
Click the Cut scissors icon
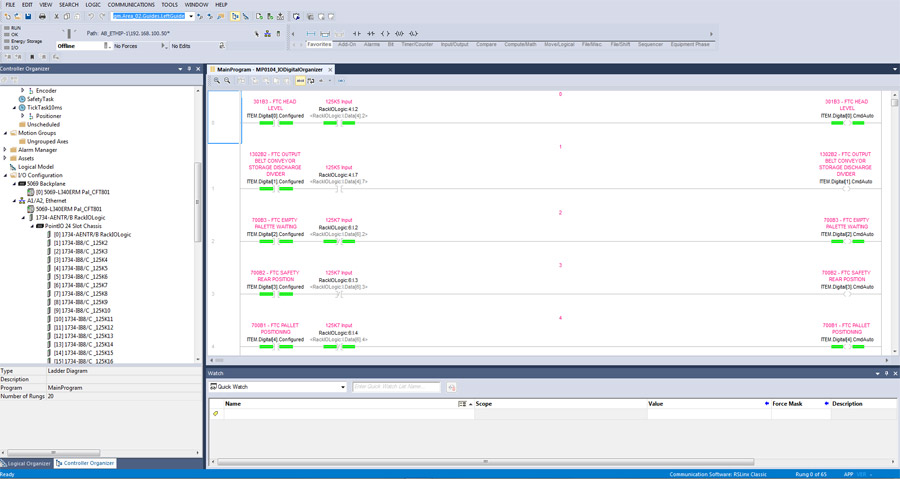56,16
